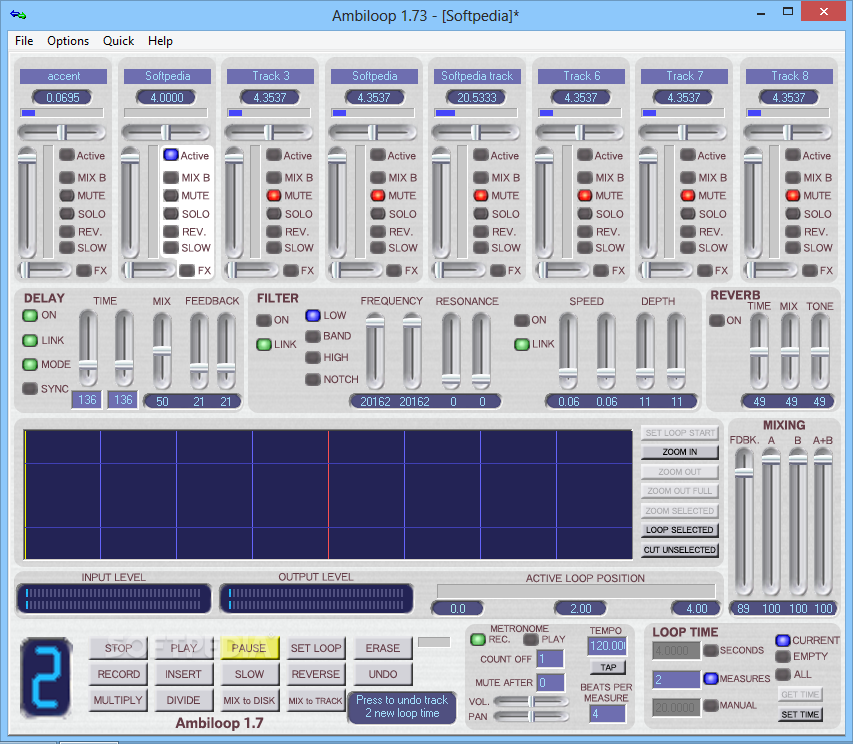Click the yellow PAUSE button
853x744 pixels.
point(249,648)
